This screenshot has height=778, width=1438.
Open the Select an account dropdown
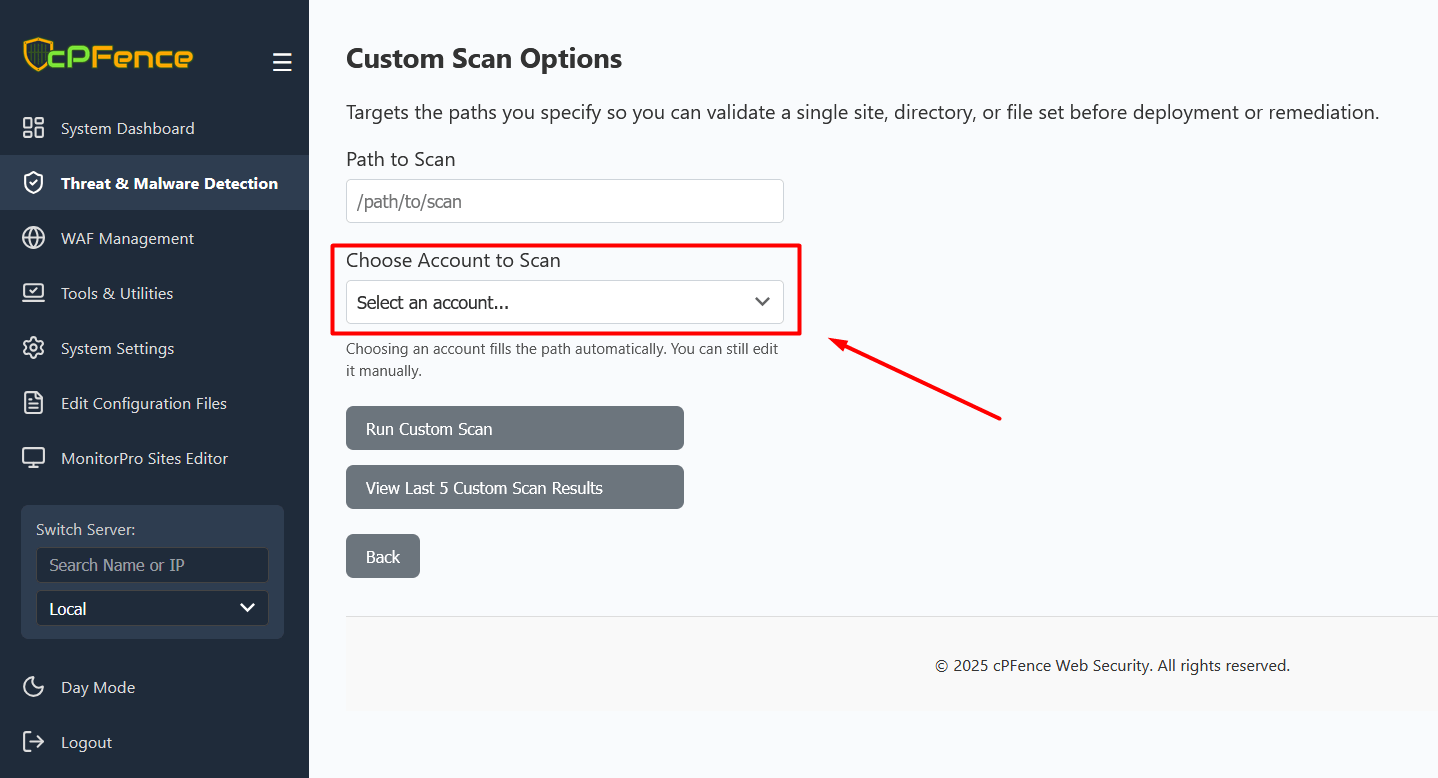565,302
